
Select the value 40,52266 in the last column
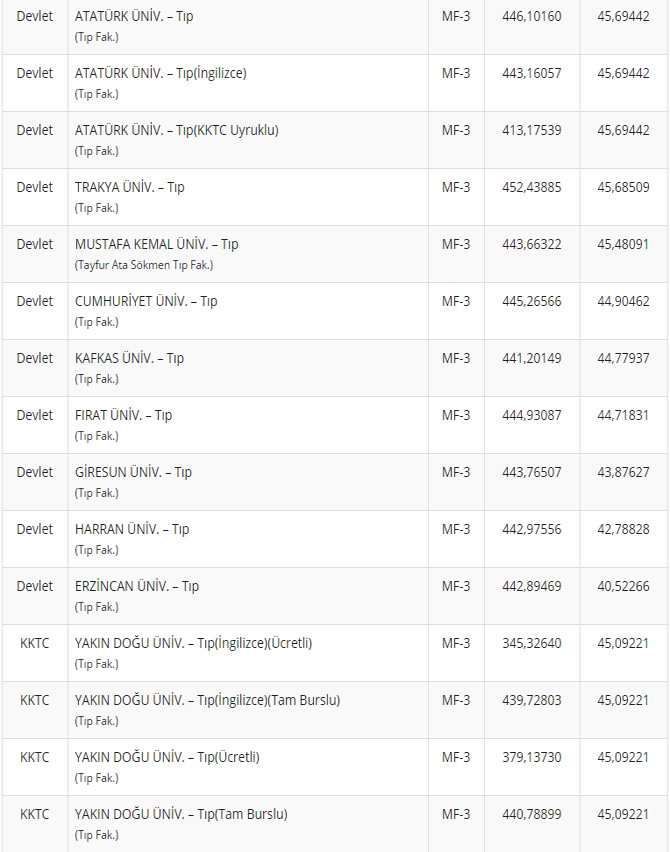[624, 586]
